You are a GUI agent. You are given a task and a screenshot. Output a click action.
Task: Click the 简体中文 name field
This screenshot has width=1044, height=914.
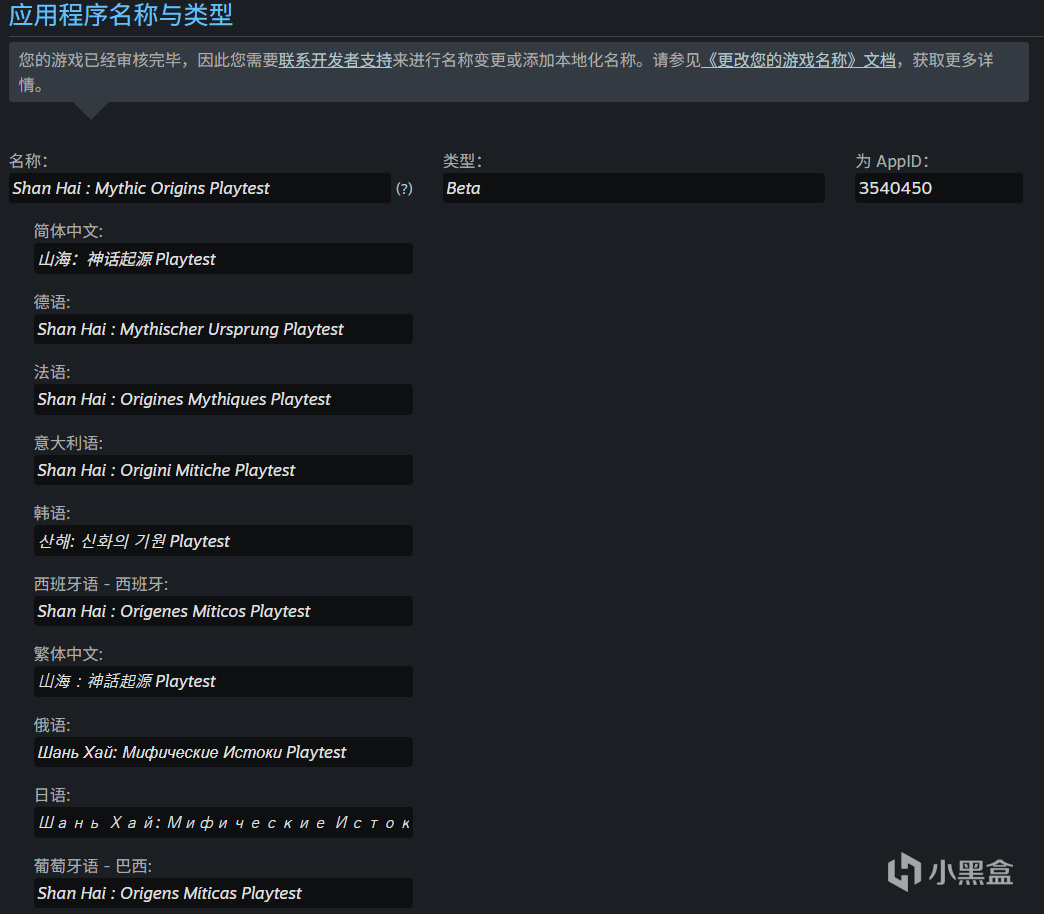tap(223, 258)
